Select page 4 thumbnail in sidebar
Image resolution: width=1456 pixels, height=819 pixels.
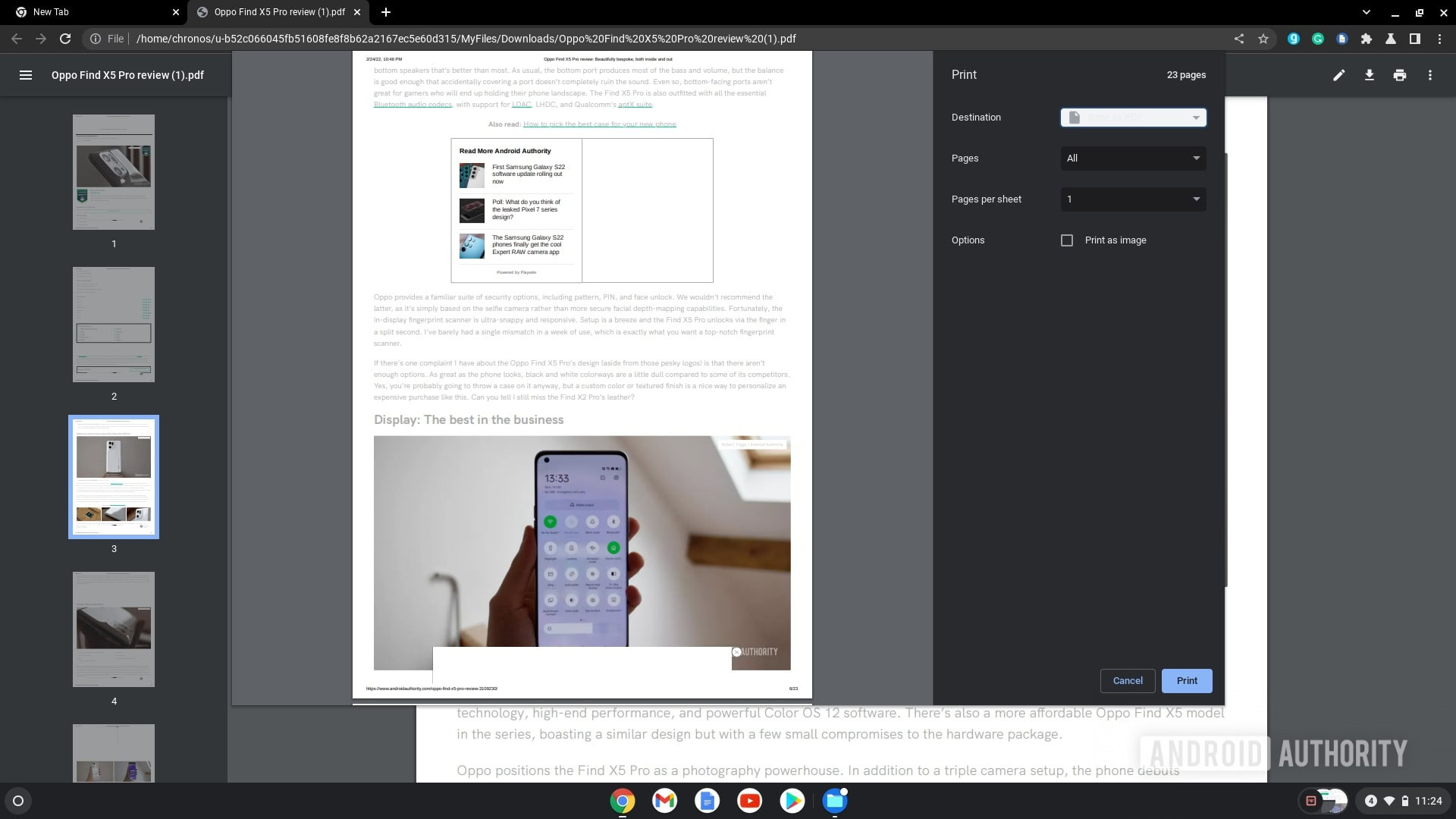114,629
